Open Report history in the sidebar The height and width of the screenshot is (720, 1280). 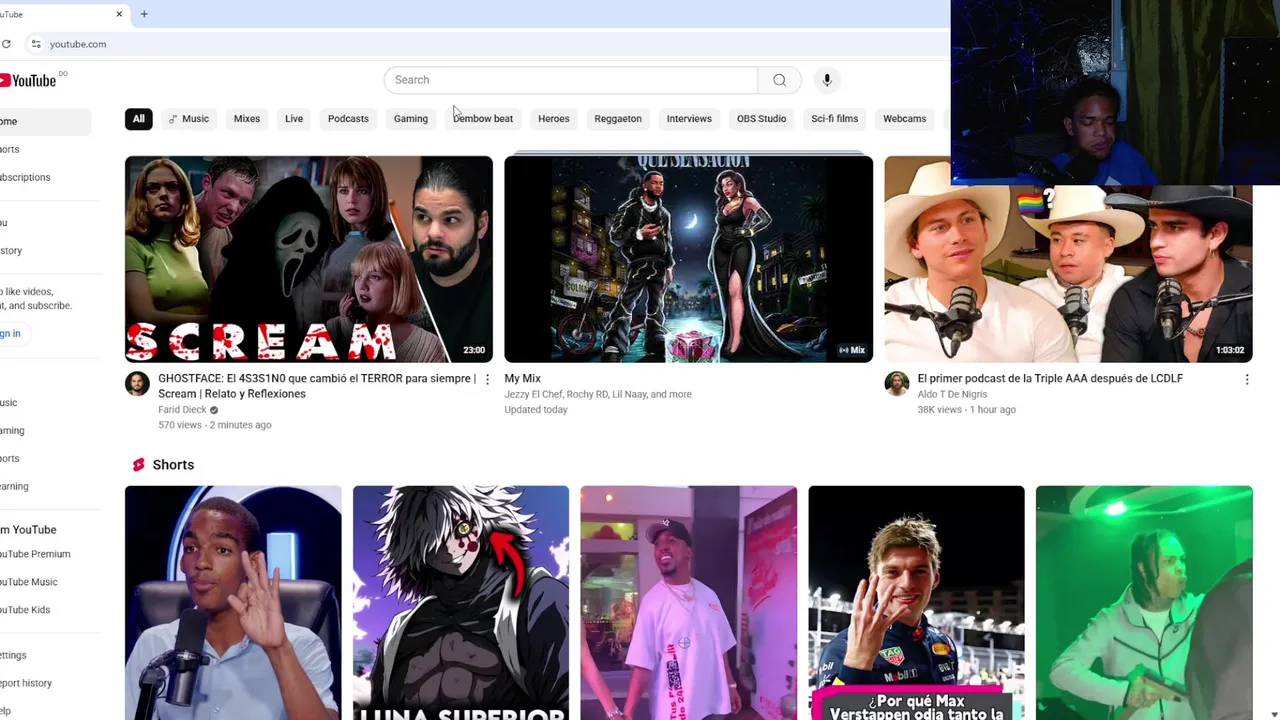[x=45, y=684]
